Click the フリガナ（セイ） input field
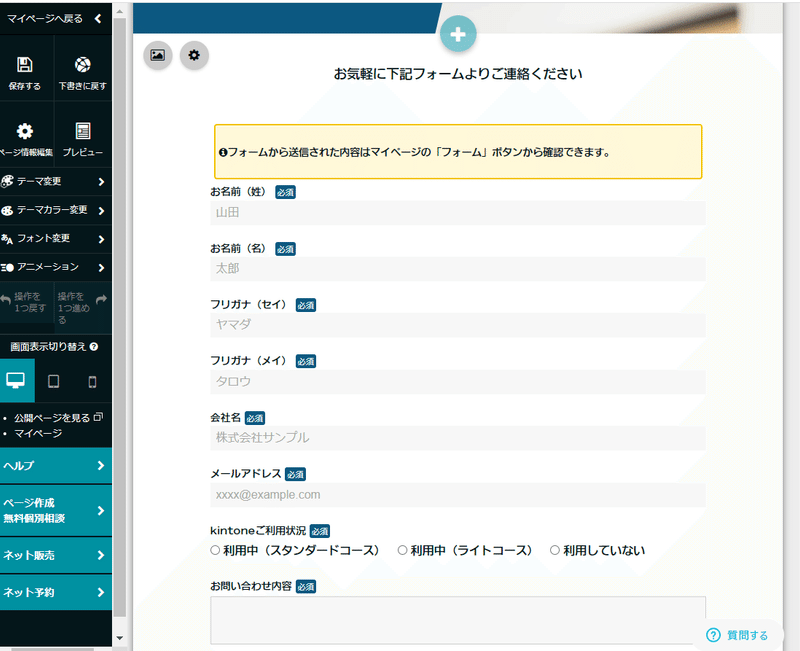 (458, 325)
